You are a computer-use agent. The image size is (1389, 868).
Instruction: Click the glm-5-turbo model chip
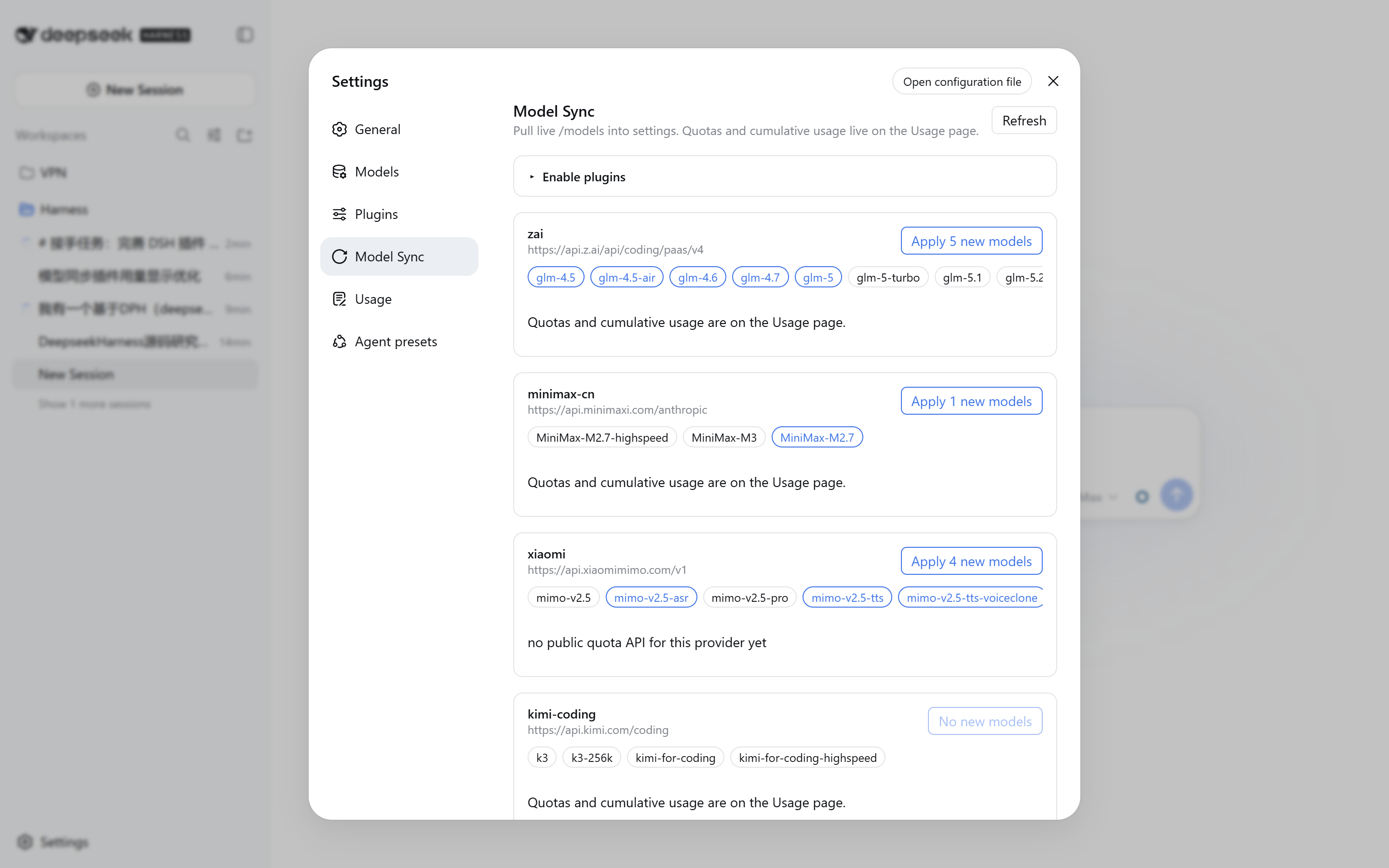tap(888, 277)
